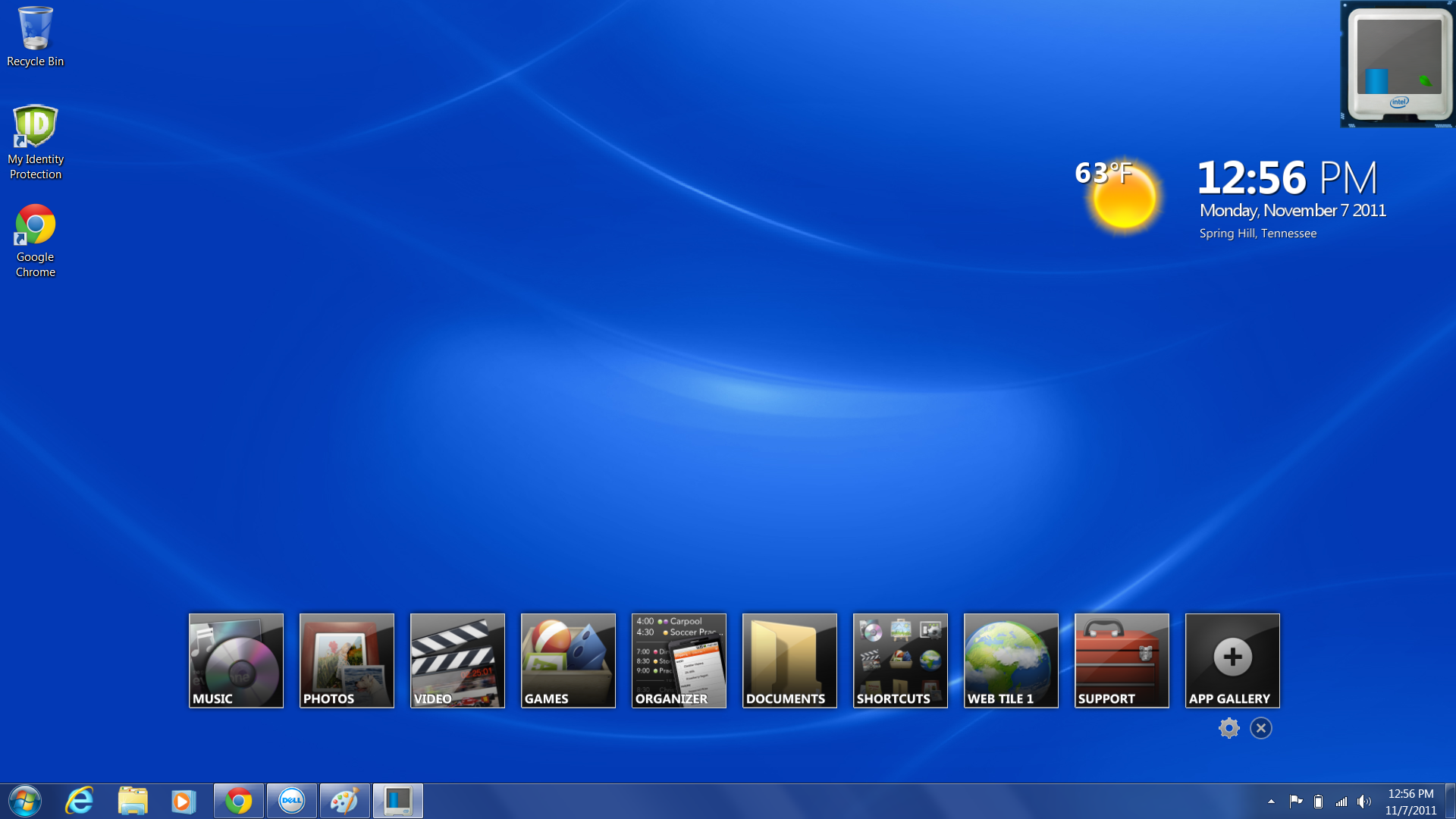Open the Video tile
The image size is (1456, 819).
click(457, 661)
